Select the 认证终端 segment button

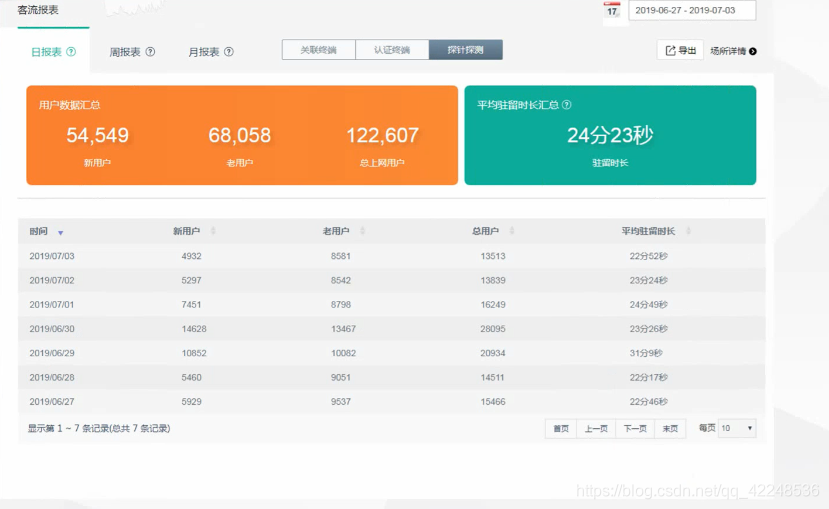[392, 50]
